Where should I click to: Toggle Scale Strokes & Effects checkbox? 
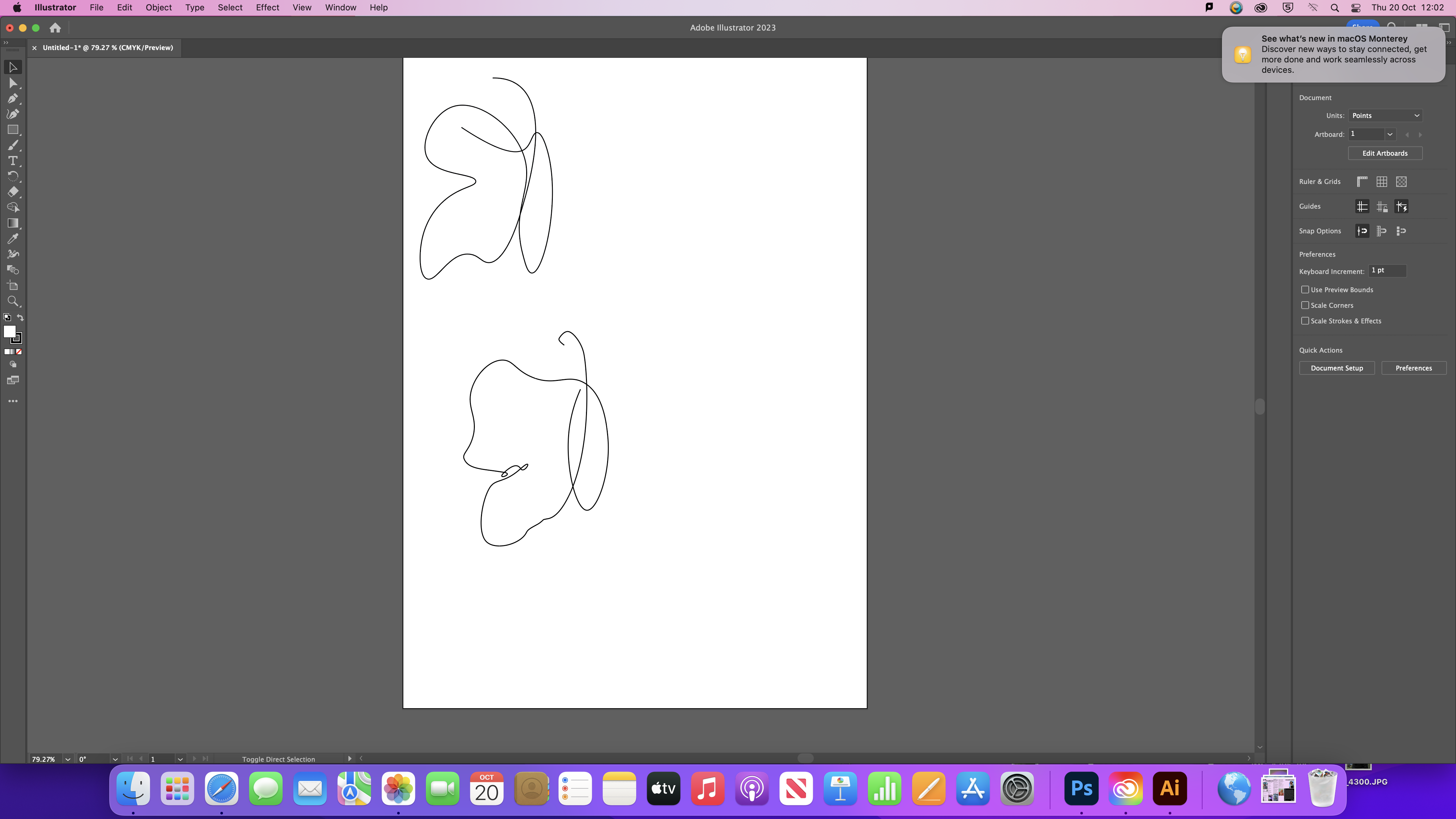coord(1305,320)
